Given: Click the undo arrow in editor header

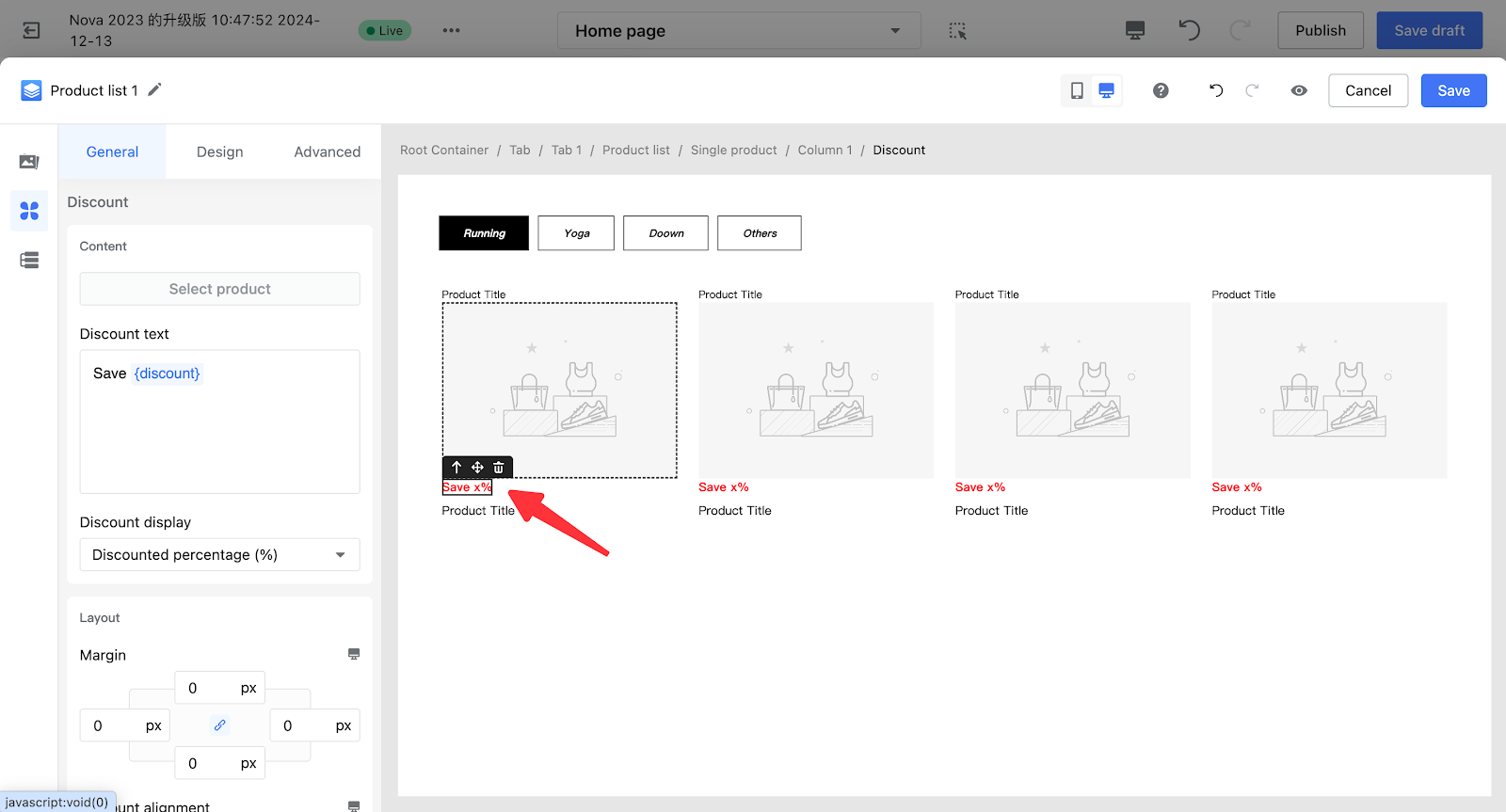Looking at the screenshot, I should [x=1216, y=90].
